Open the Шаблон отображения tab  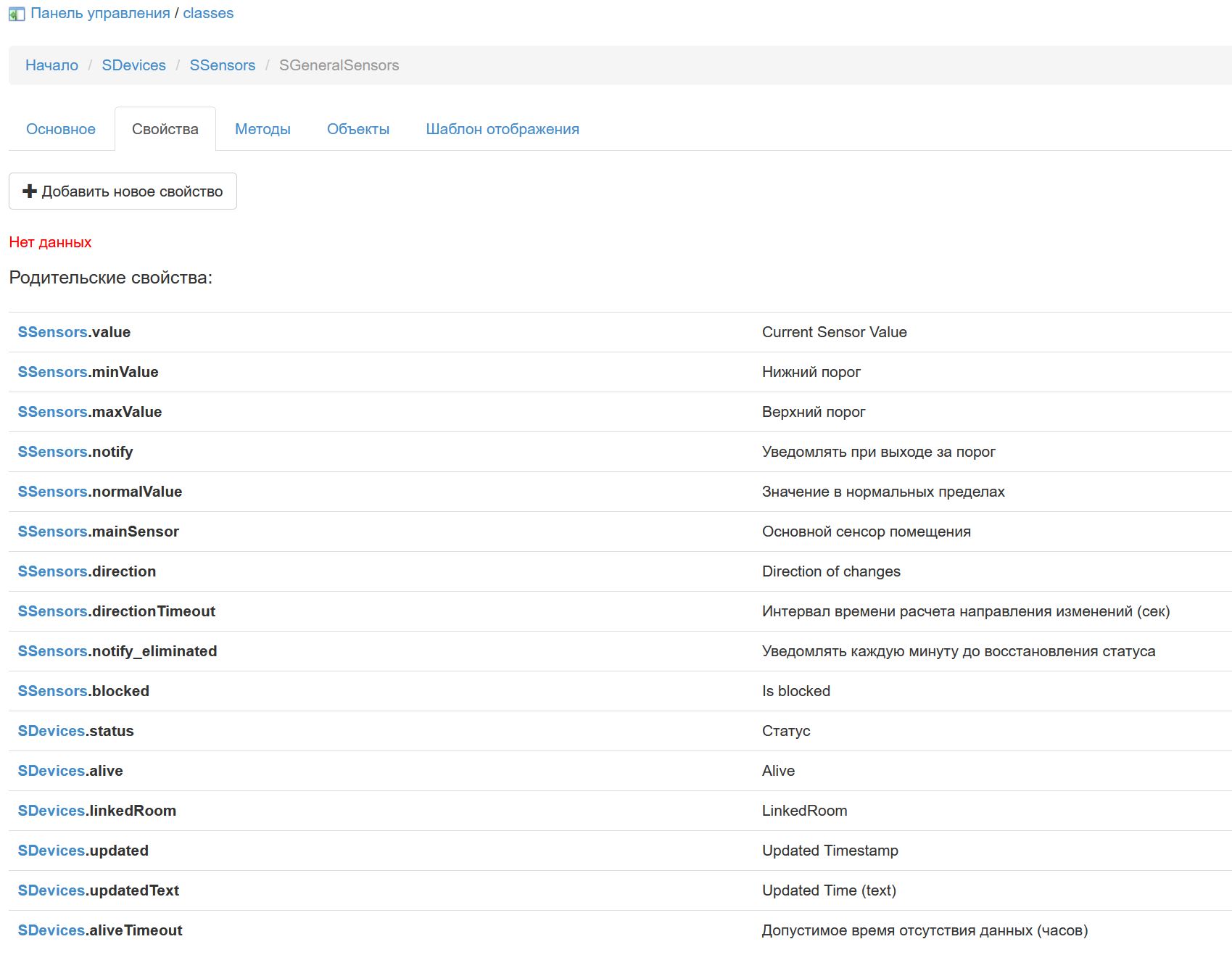[x=503, y=129]
